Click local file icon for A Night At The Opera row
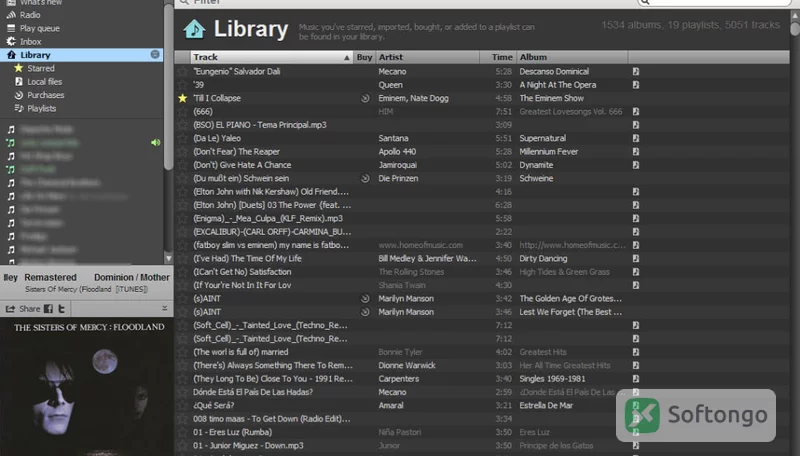 636,85
